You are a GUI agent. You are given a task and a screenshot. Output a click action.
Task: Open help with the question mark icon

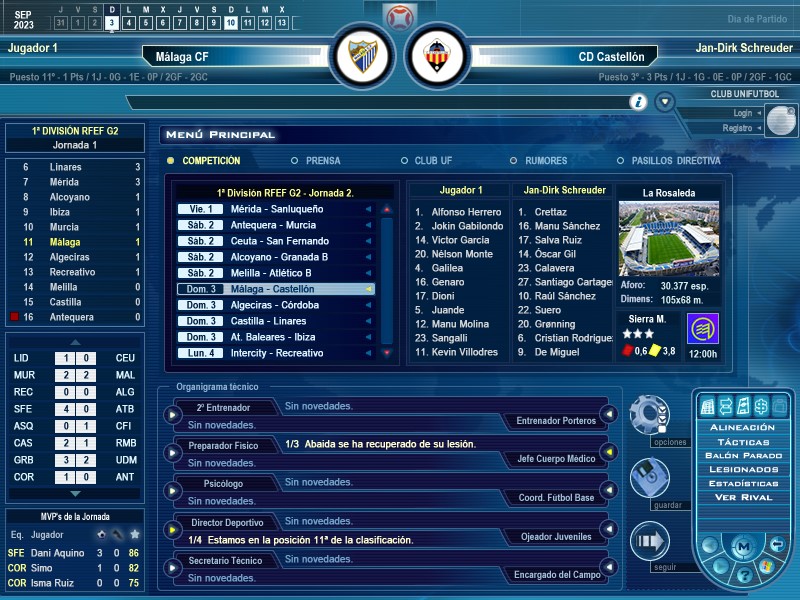click(744, 576)
